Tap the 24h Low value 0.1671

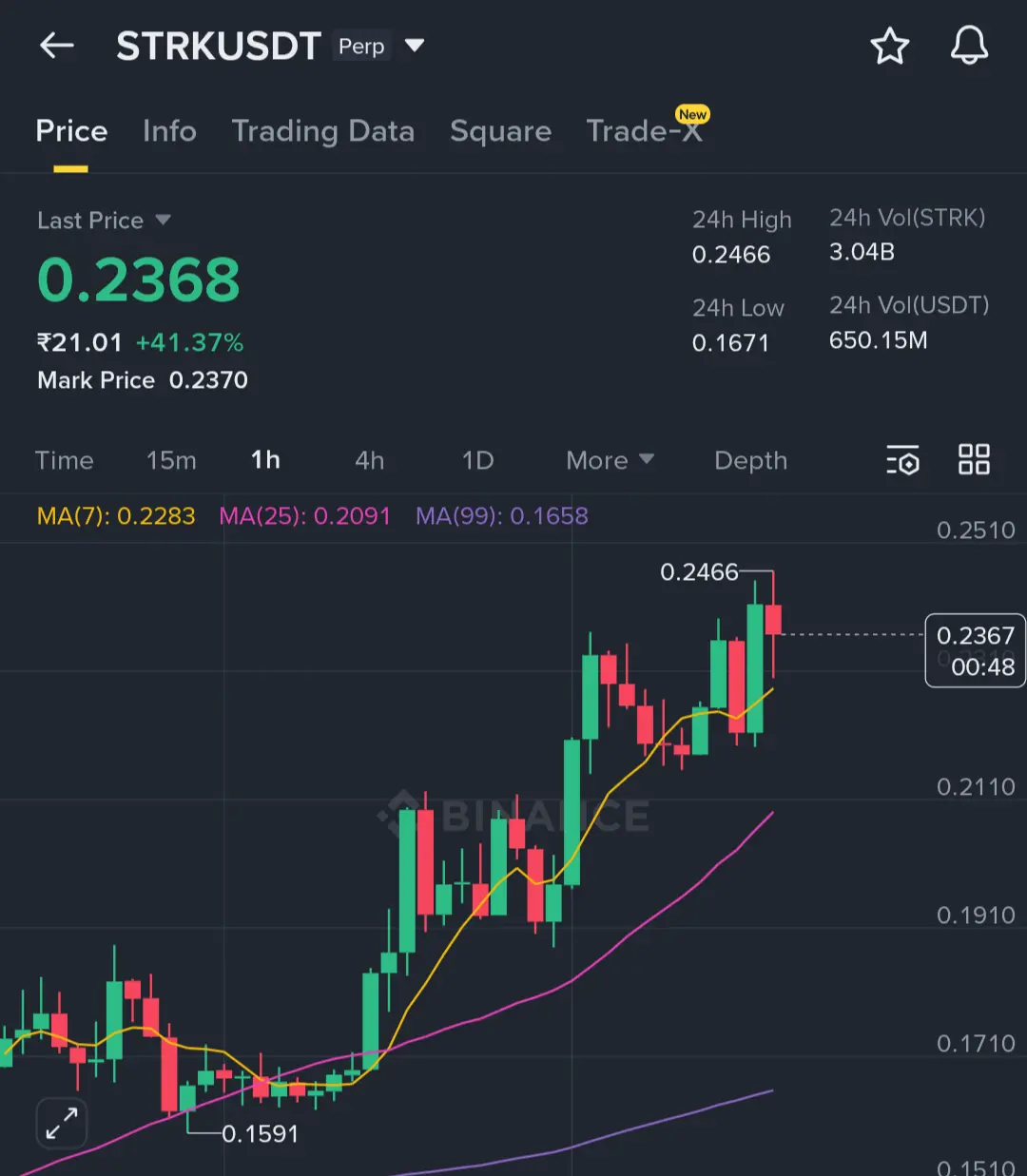[730, 343]
